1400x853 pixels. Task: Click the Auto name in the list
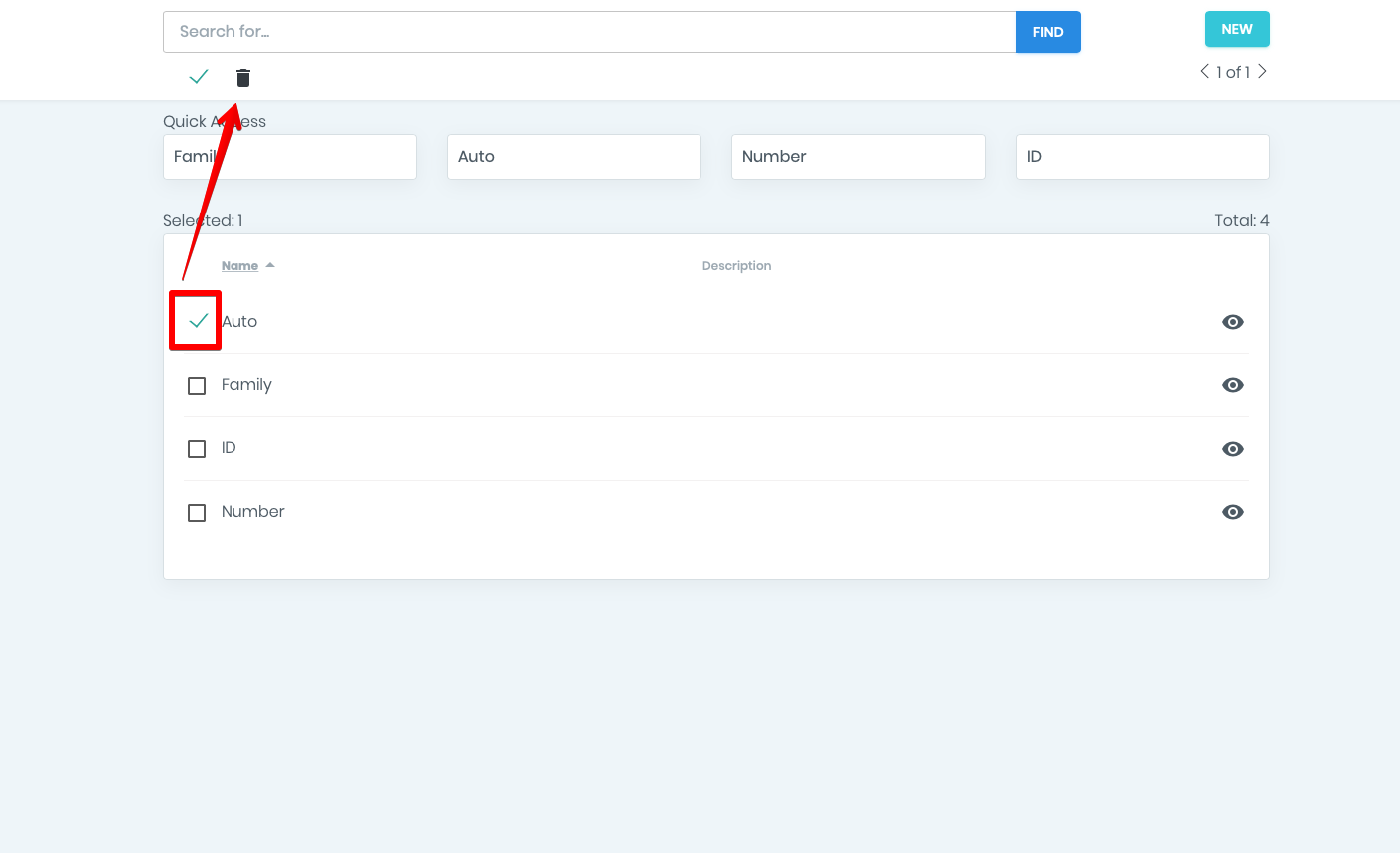click(x=239, y=322)
